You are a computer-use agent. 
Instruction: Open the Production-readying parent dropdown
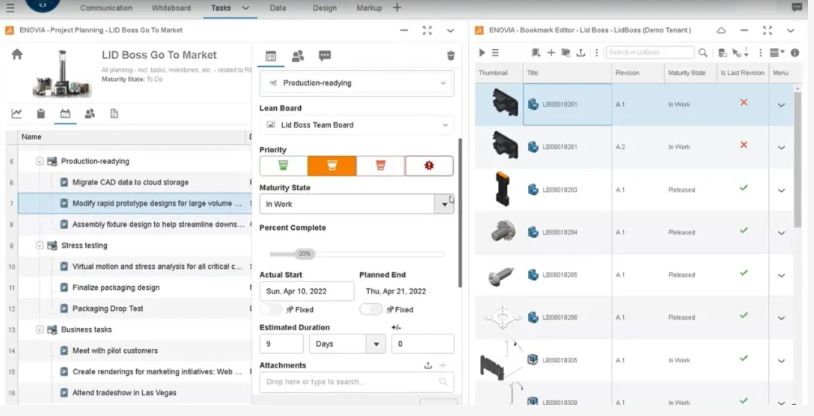(x=357, y=83)
